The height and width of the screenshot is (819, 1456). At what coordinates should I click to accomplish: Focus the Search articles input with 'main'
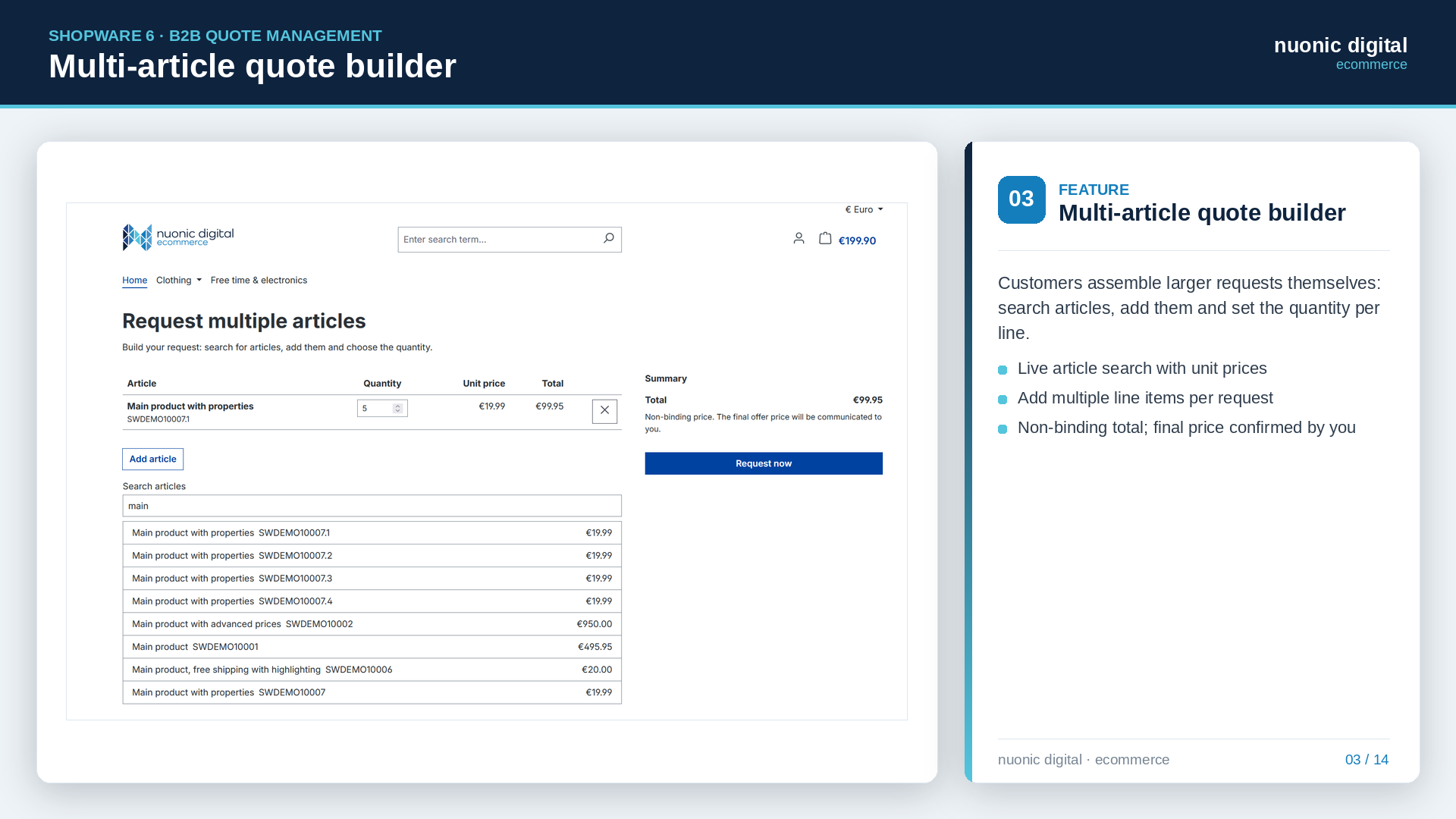point(372,506)
